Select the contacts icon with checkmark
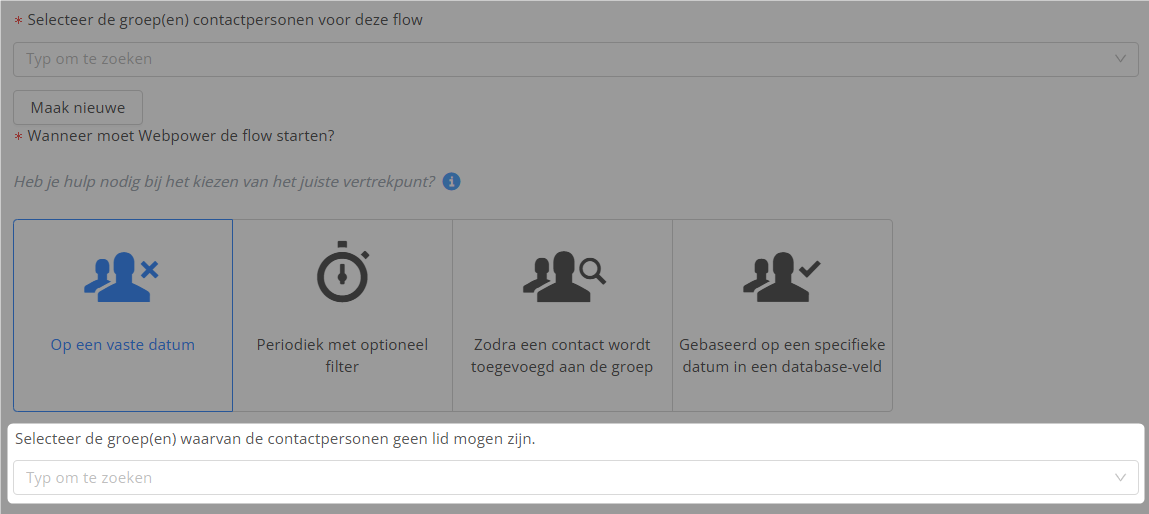Image resolution: width=1149 pixels, height=514 pixels. [782, 276]
